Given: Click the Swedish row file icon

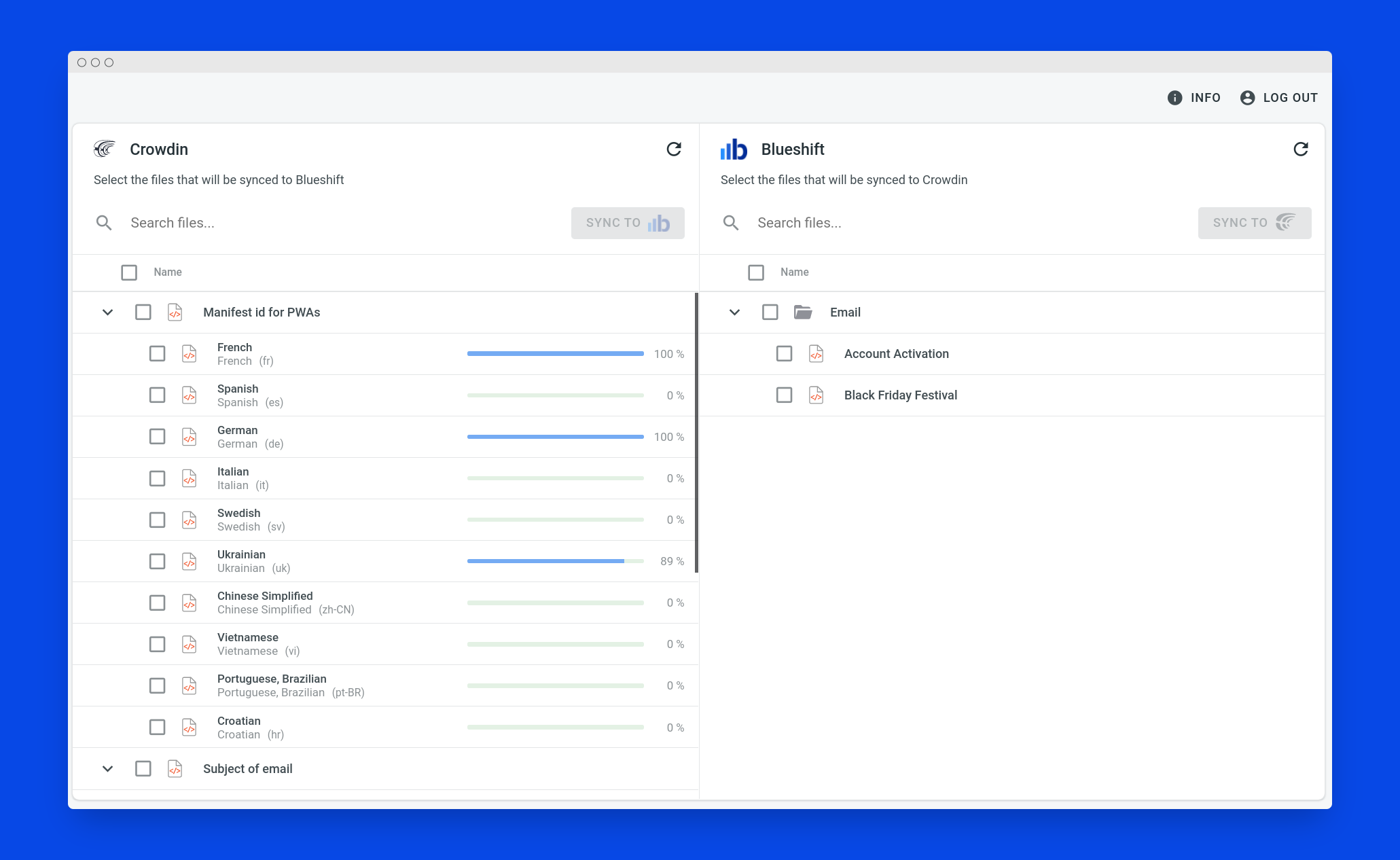Looking at the screenshot, I should [189, 520].
